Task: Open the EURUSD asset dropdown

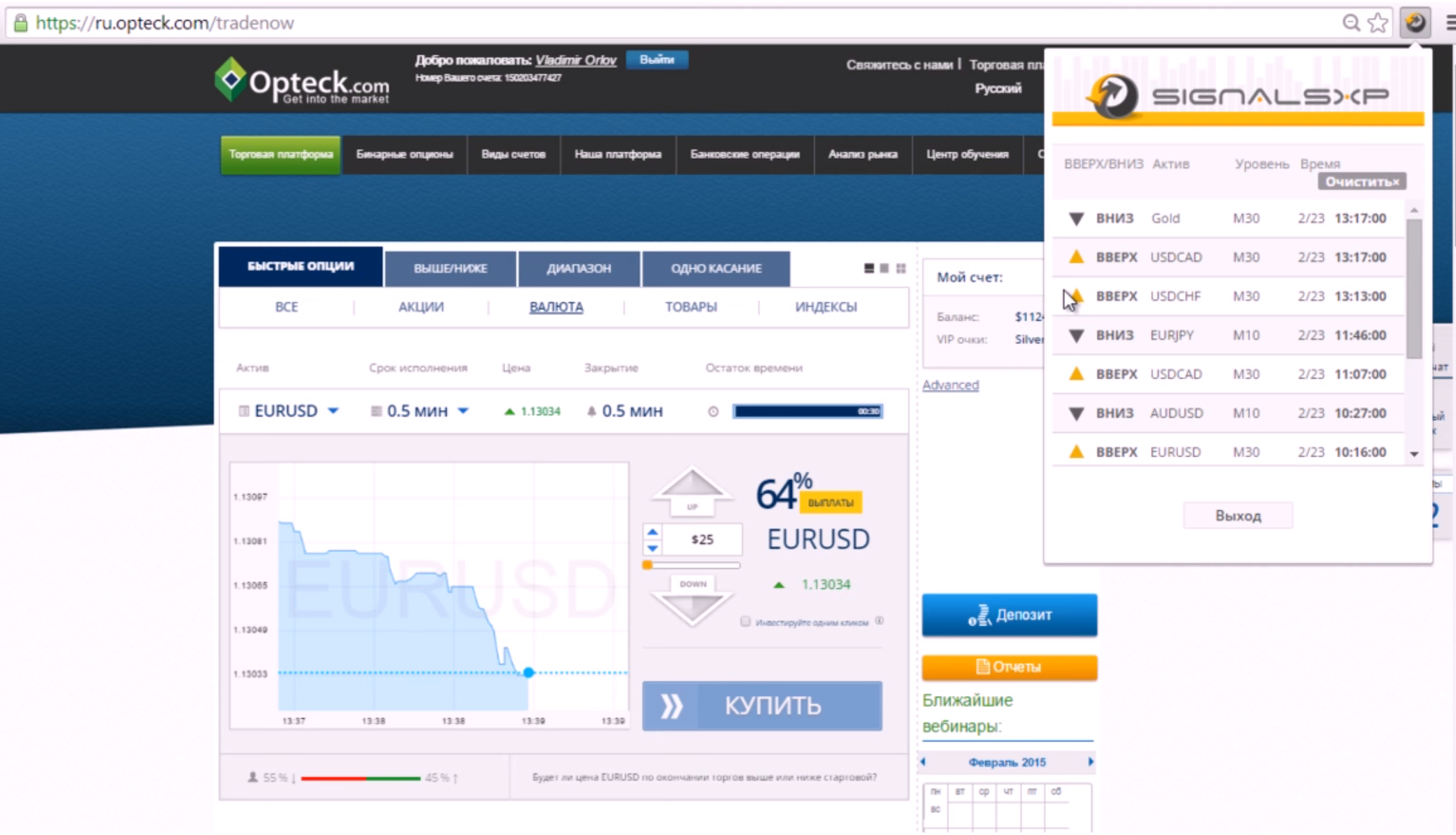Action: (x=289, y=411)
